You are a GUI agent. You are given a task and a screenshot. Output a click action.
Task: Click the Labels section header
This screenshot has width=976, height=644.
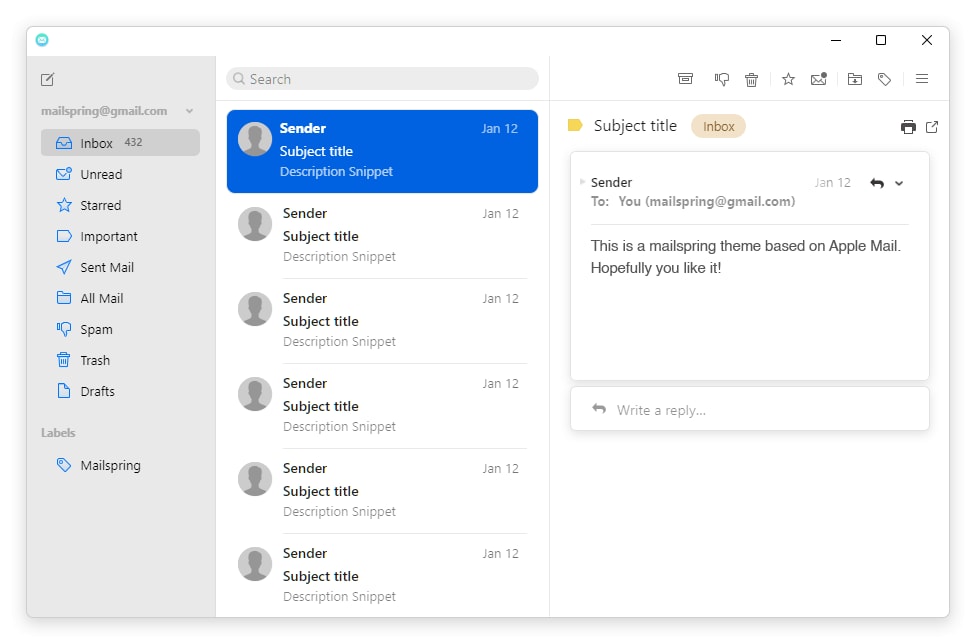point(58,433)
